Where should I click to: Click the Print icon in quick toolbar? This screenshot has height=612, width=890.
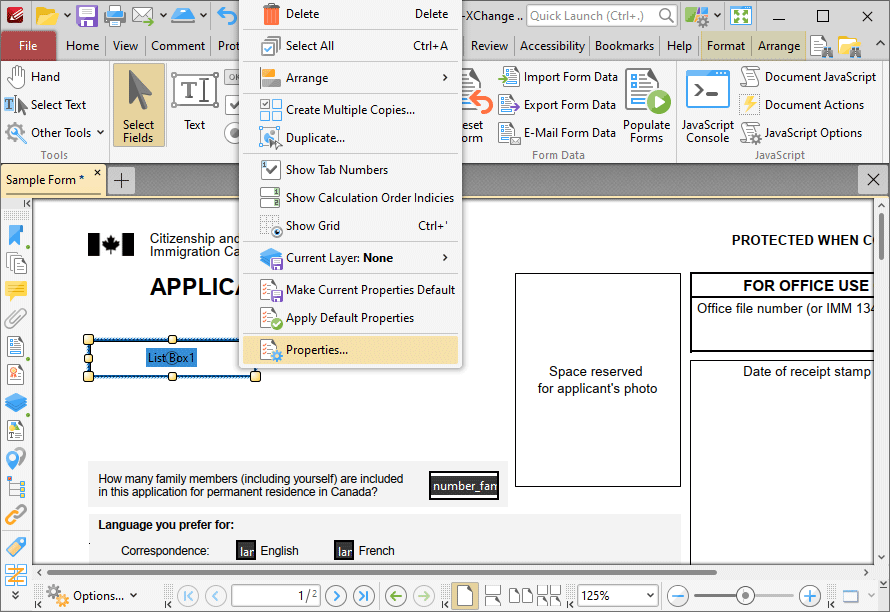tap(115, 16)
